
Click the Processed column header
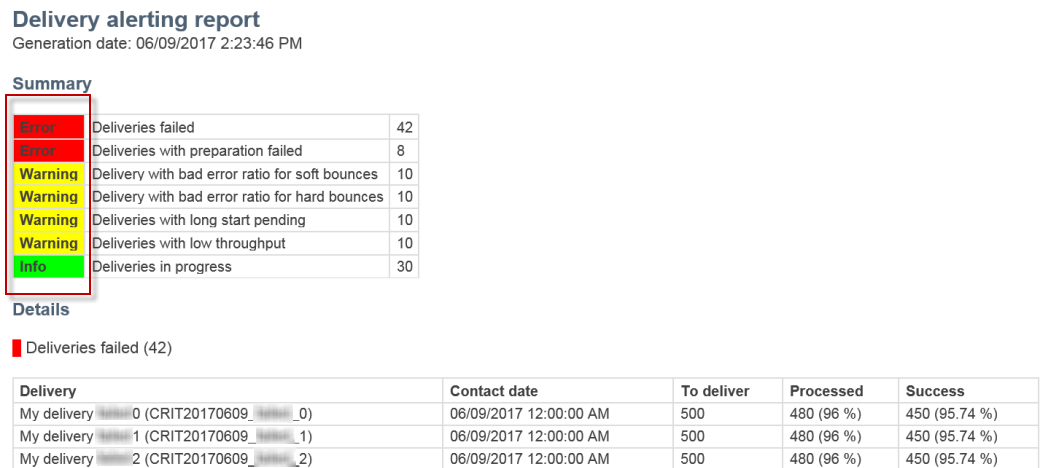click(826, 391)
